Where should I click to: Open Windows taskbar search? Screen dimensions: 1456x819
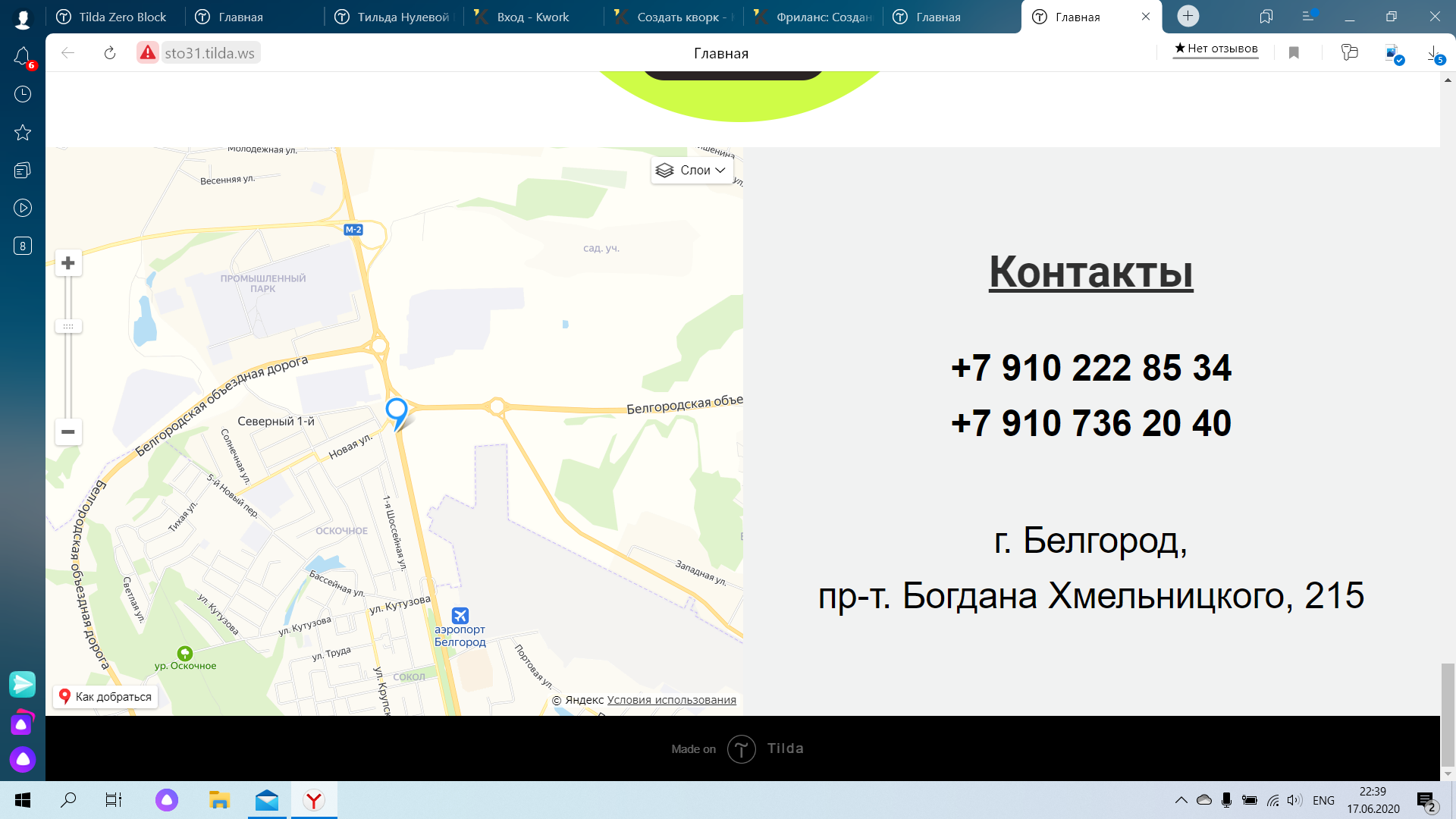[x=68, y=800]
